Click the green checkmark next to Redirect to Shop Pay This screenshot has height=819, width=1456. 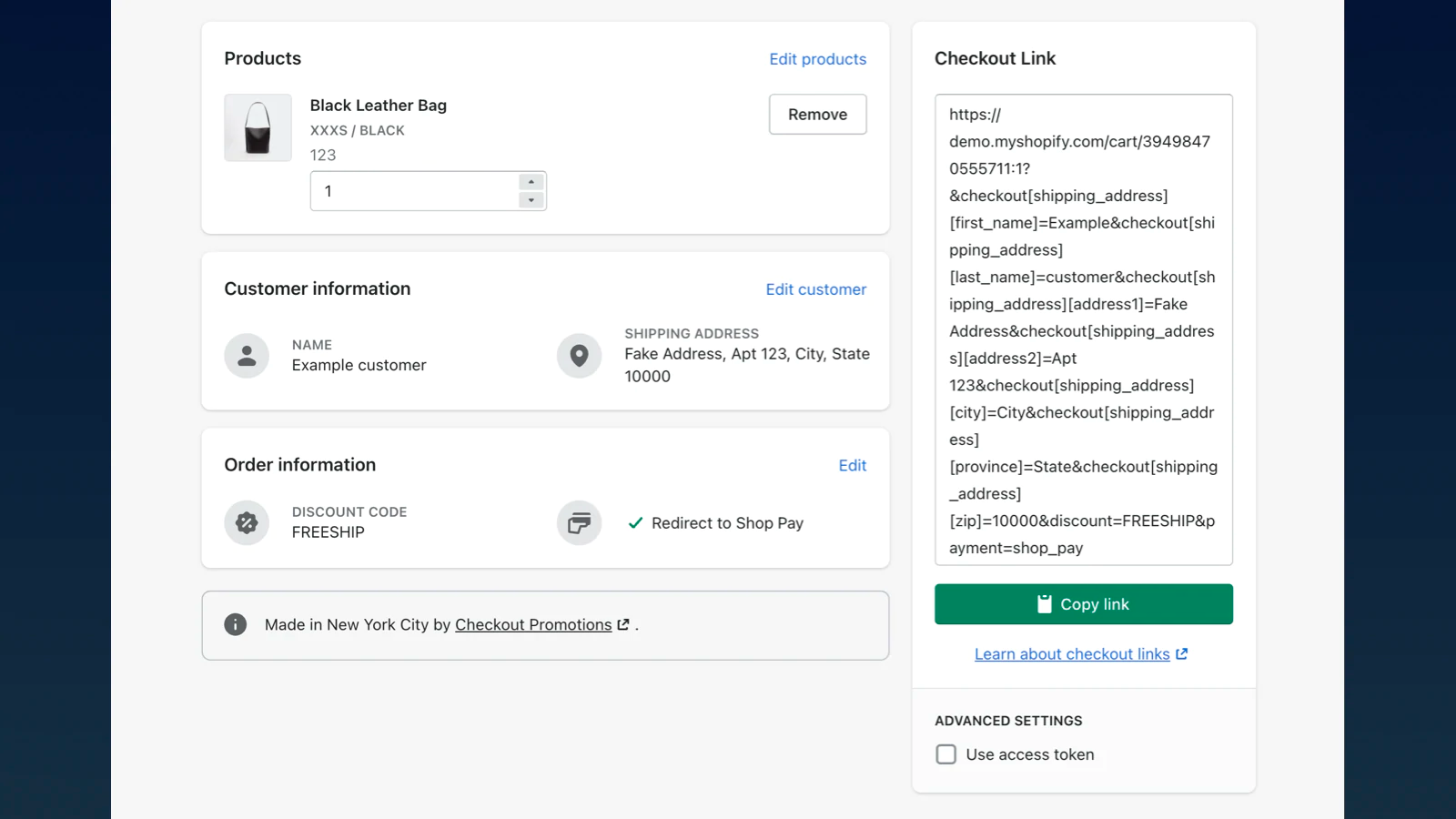[x=635, y=523]
